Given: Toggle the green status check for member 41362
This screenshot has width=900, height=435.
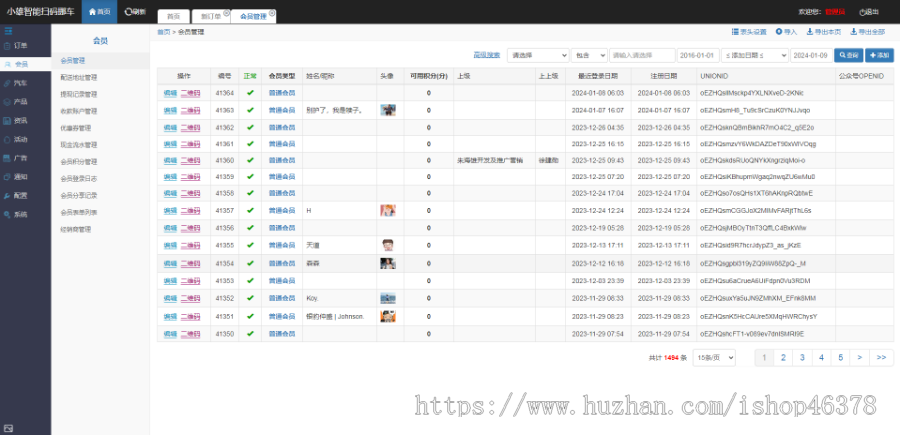Looking at the screenshot, I should 250,127.
